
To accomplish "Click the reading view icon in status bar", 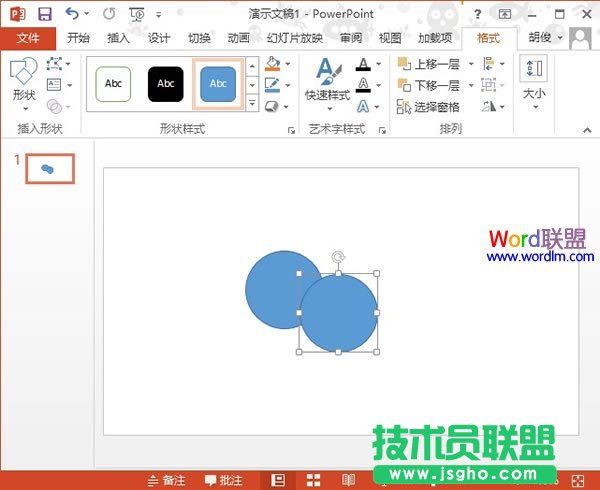I will point(348,480).
